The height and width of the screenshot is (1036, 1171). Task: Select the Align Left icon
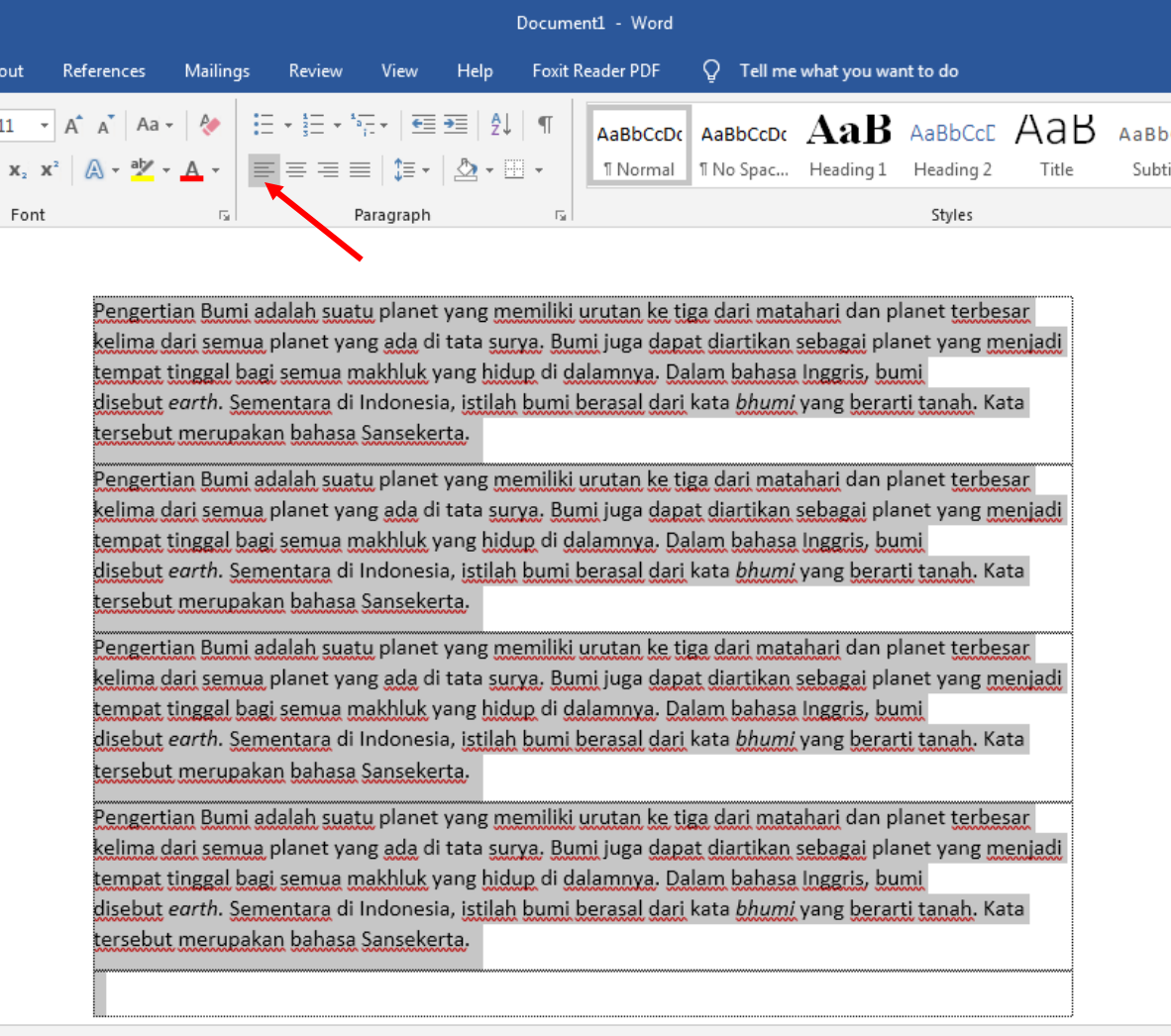click(264, 169)
